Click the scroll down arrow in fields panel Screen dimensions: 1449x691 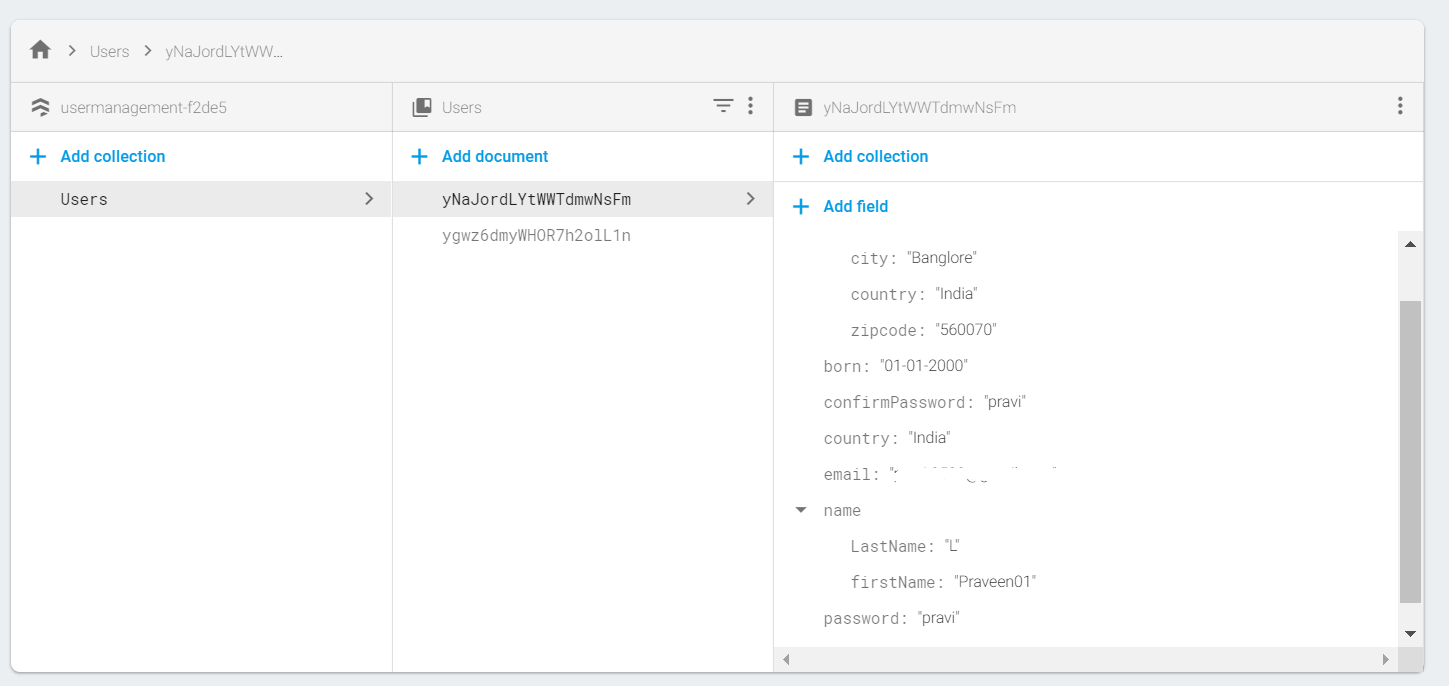1410,633
